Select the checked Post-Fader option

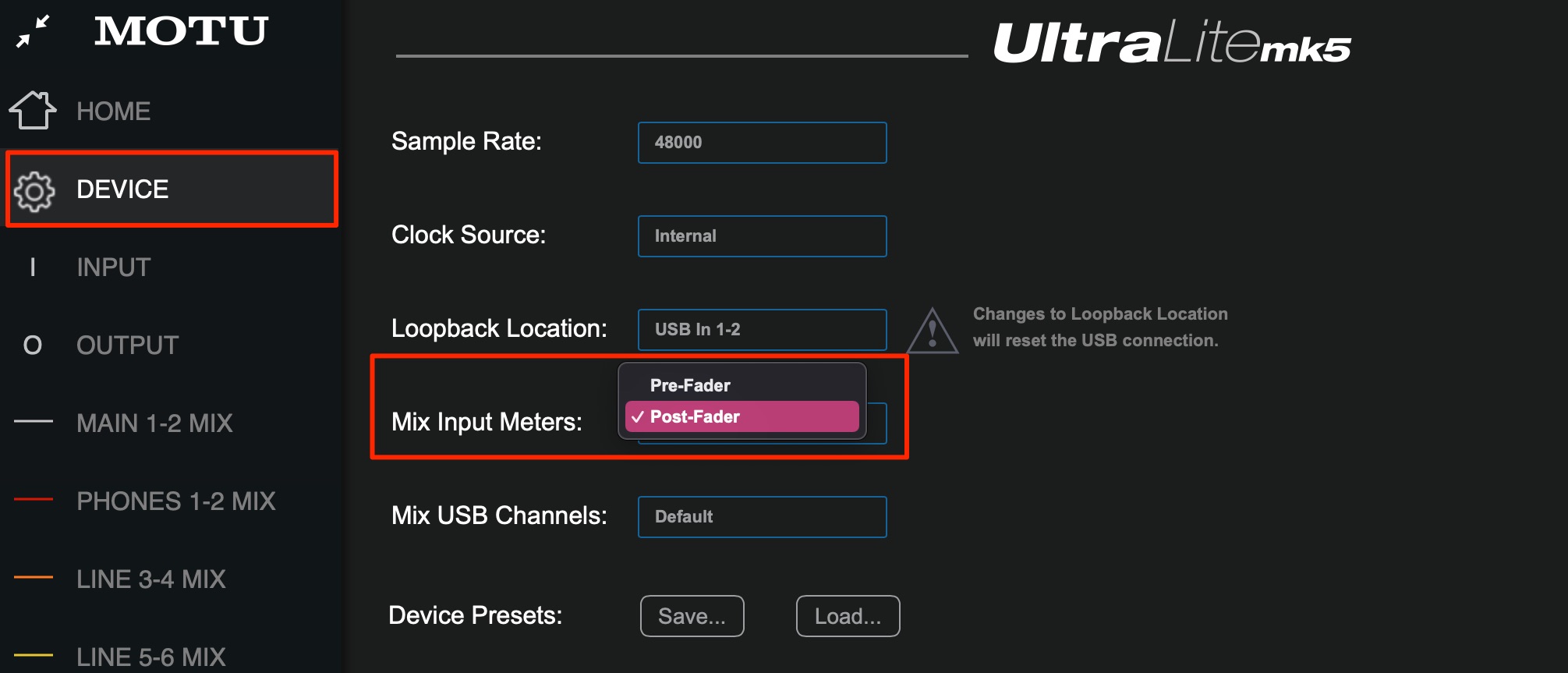(x=742, y=416)
